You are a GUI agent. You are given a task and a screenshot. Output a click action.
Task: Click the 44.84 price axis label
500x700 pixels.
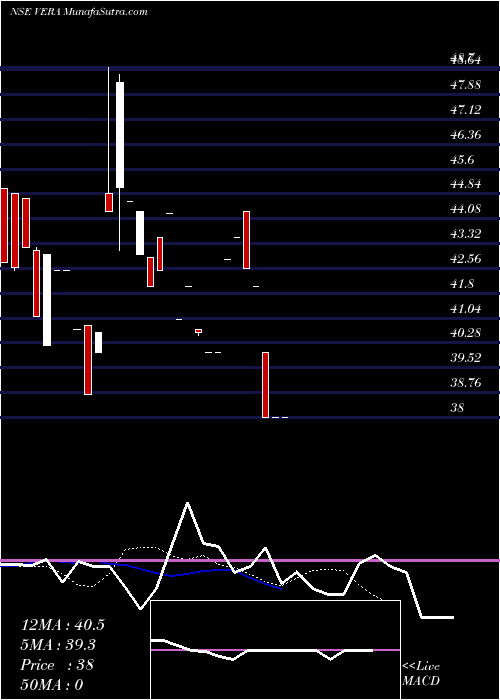tap(466, 184)
